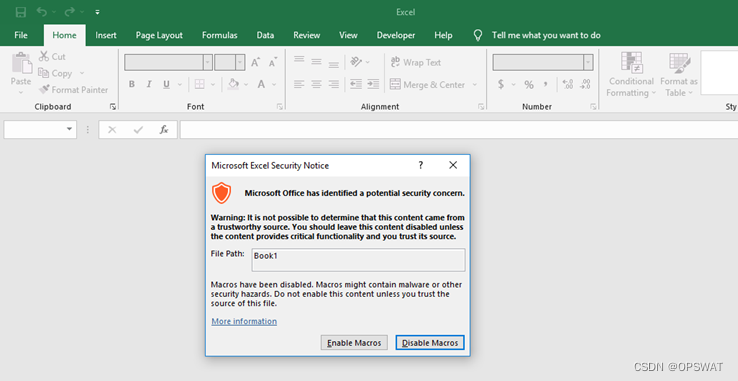Open the Font dialog launcher
Image resolution: width=738 pixels, height=381 pixels.
tap(280, 107)
